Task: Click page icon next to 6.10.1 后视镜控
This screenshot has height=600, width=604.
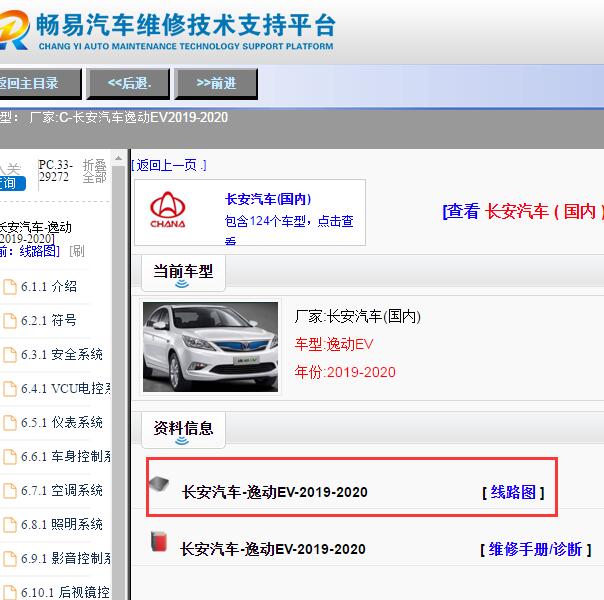Action: point(10,592)
